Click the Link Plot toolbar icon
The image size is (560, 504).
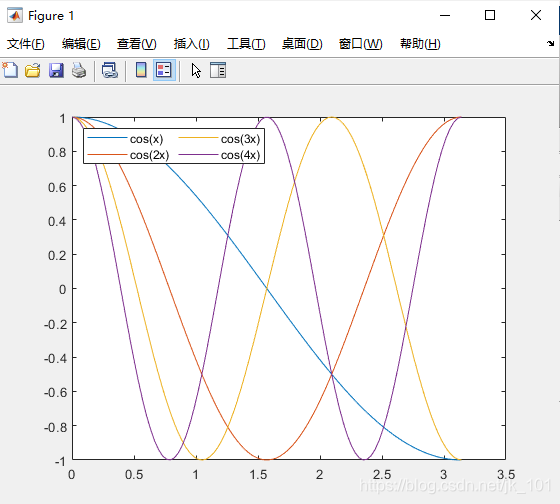(110, 70)
